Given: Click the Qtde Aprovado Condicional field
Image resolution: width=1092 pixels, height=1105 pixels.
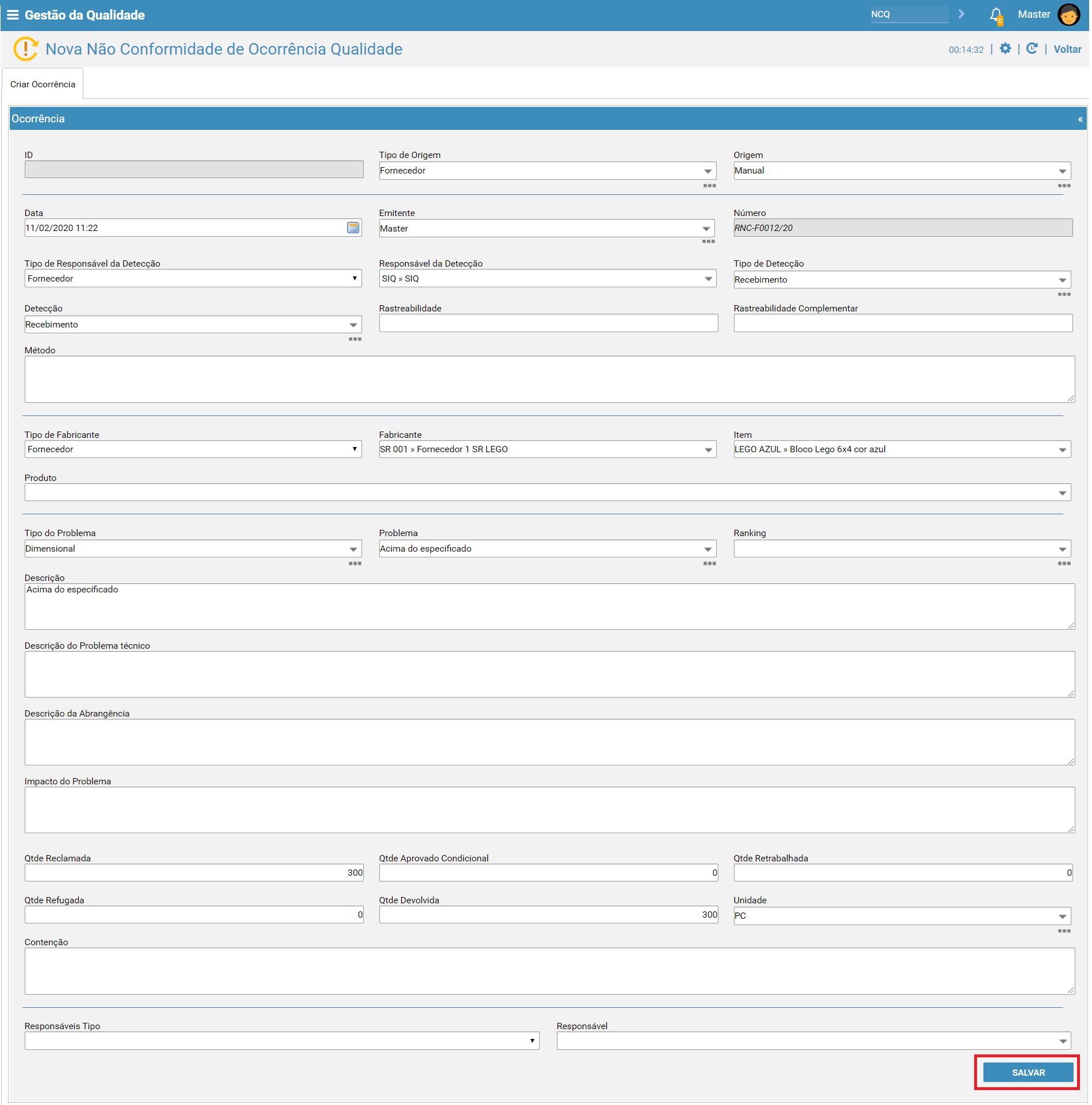Looking at the screenshot, I should coord(548,873).
